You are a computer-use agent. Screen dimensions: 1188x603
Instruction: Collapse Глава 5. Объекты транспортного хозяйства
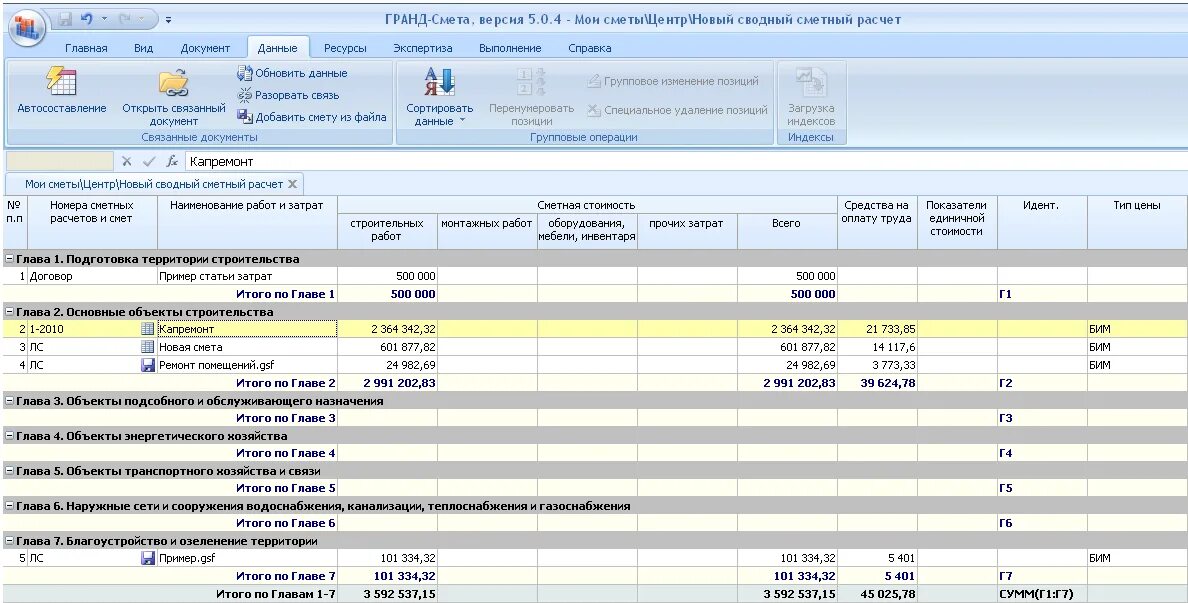pos(9,471)
